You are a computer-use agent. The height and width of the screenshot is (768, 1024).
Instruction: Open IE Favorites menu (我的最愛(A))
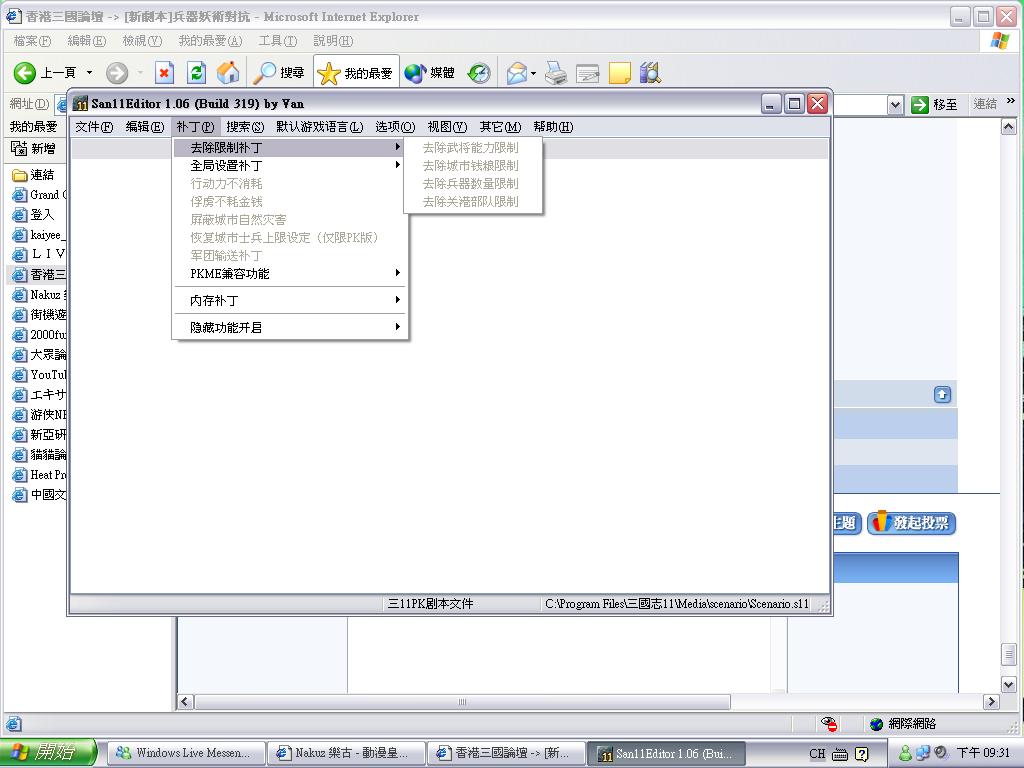210,41
